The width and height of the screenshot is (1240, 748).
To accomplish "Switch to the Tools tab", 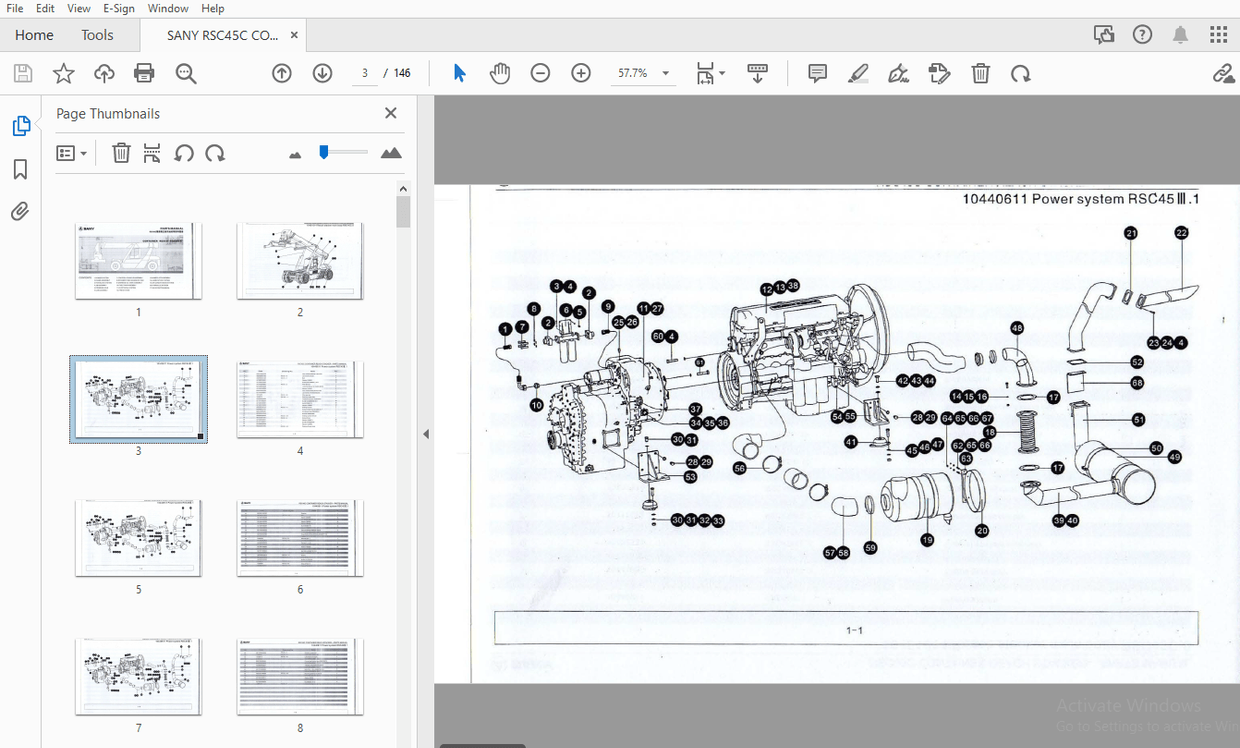I will (97, 35).
